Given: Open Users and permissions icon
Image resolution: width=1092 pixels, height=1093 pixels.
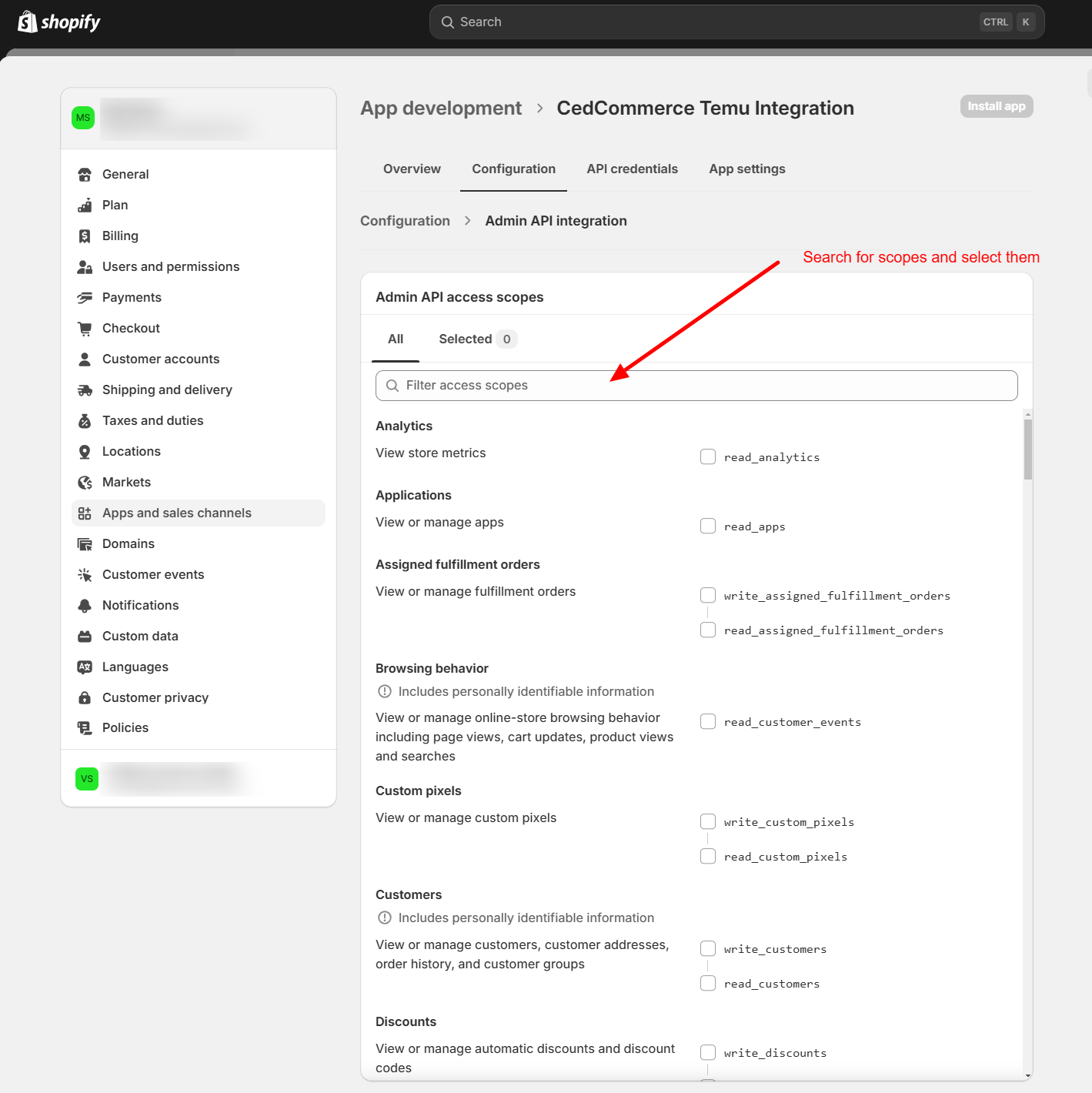Looking at the screenshot, I should pos(85,267).
